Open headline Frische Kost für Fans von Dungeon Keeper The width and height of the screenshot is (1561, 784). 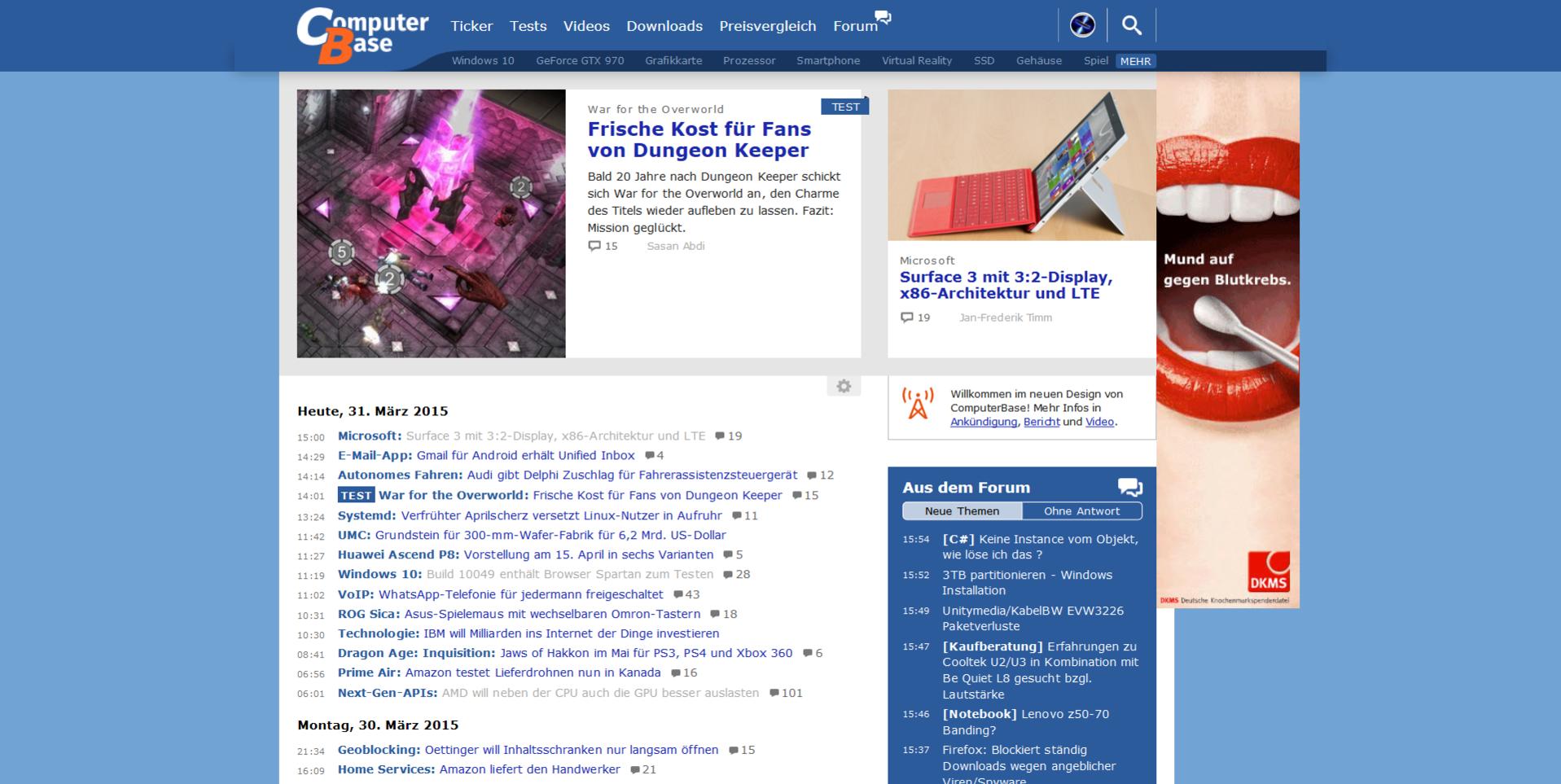(699, 139)
